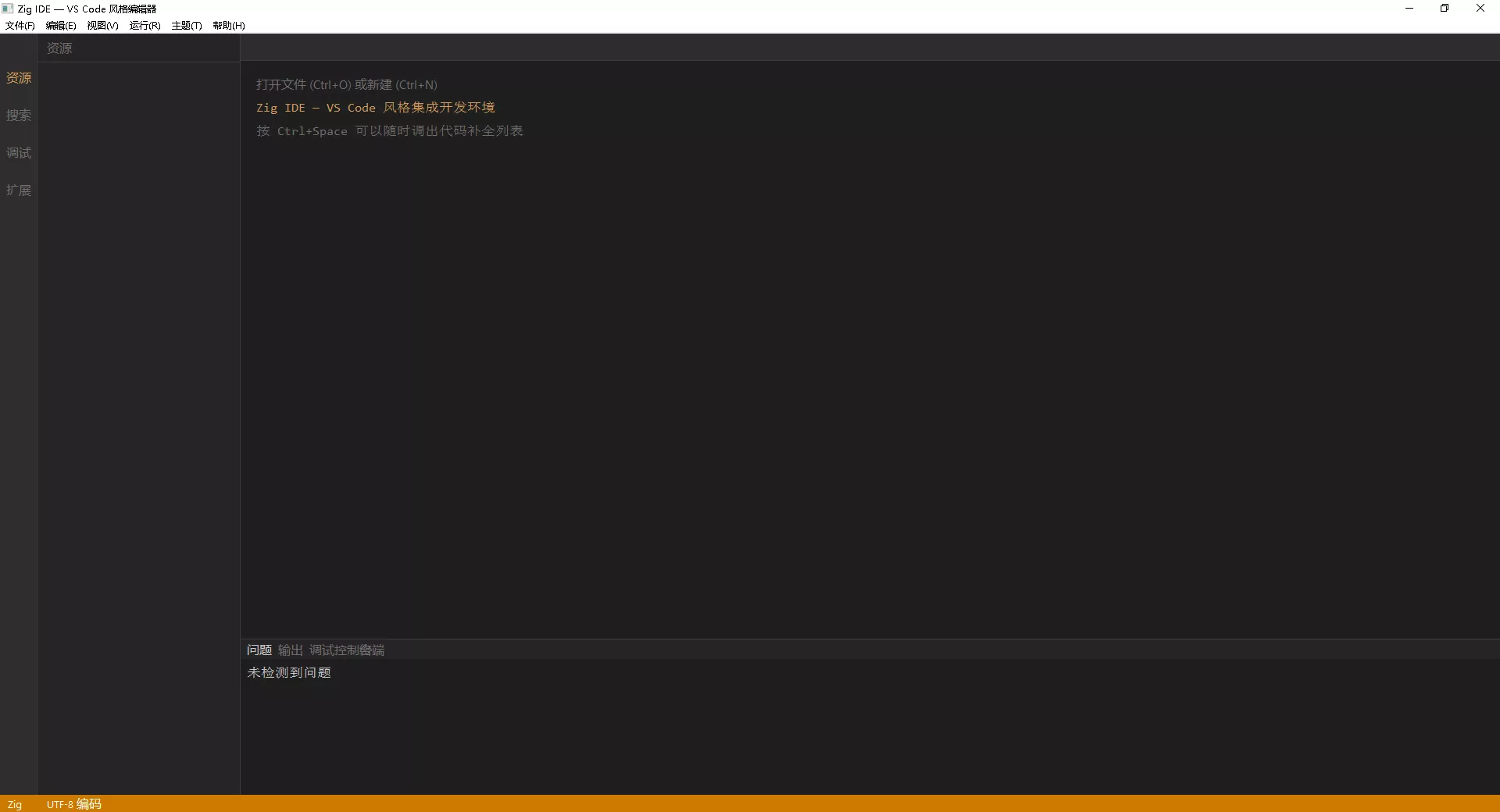Click the 打开文件 (Ctrl+O) hint line
1500x812 pixels.
pyautogui.click(x=347, y=85)
